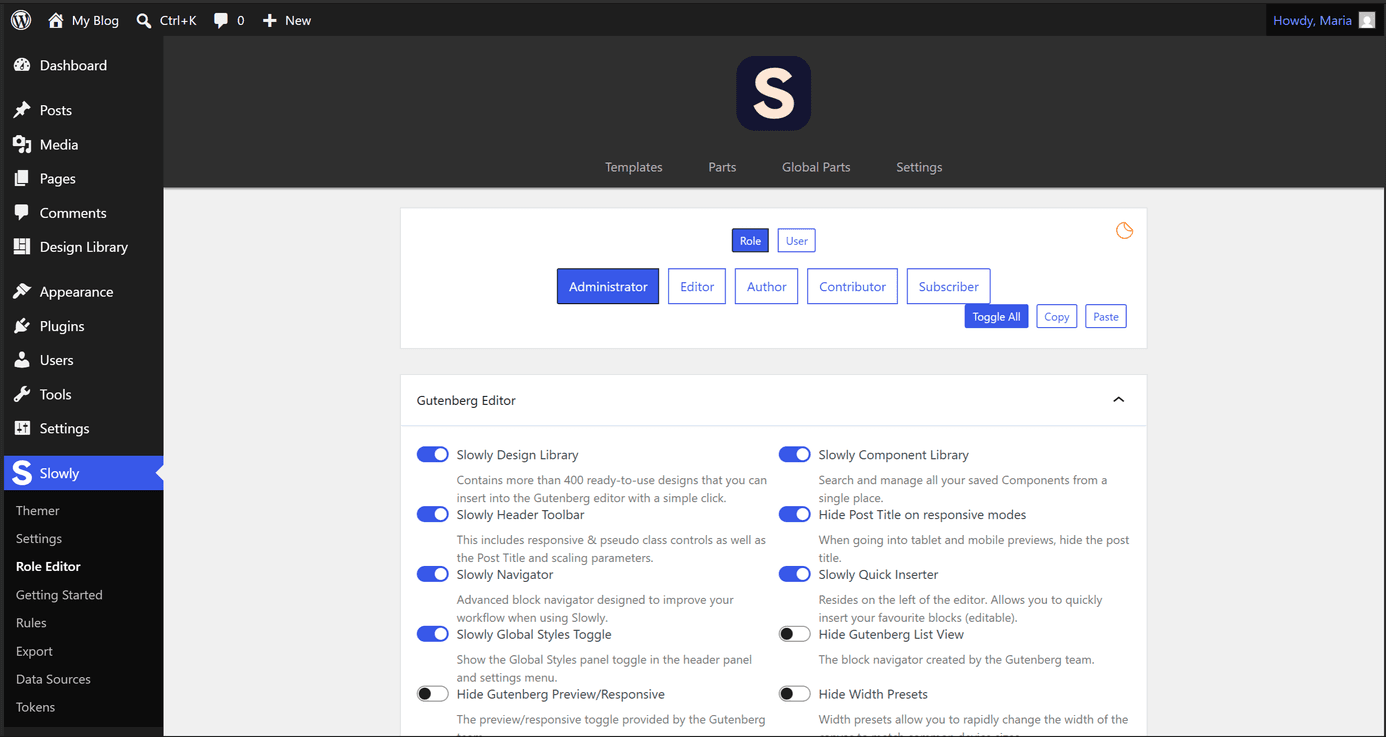This screenshot has width=1386, height=737.
Task: Switch to User mode
Action: 797,241
